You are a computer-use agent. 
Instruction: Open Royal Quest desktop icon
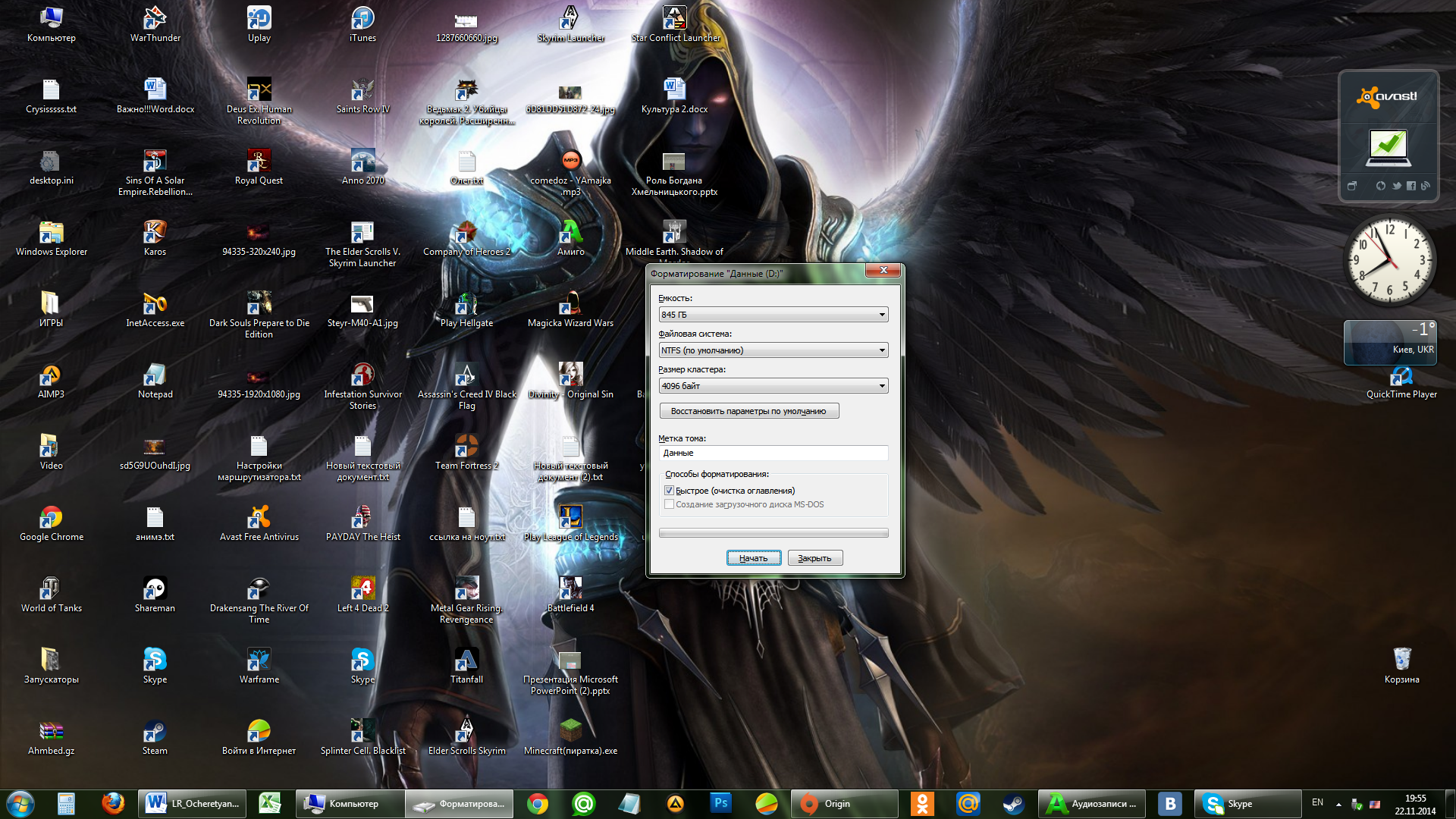259,167
